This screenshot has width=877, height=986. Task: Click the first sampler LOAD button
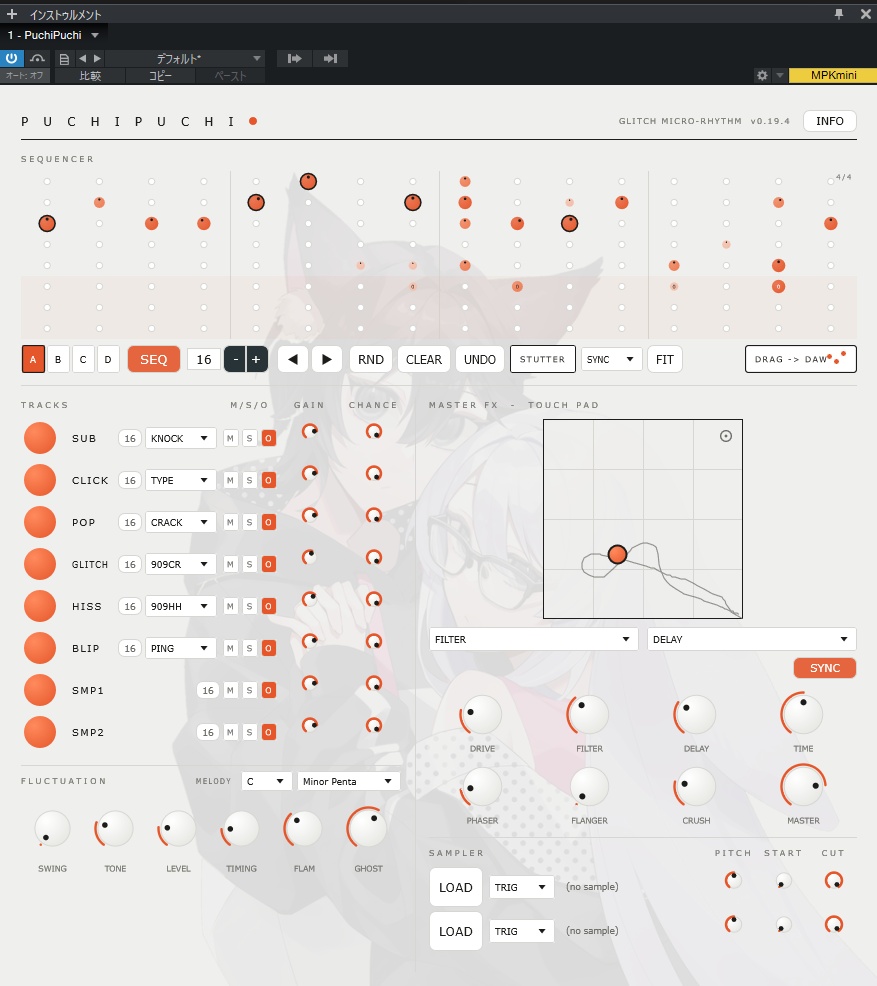[x=456, y=887]
